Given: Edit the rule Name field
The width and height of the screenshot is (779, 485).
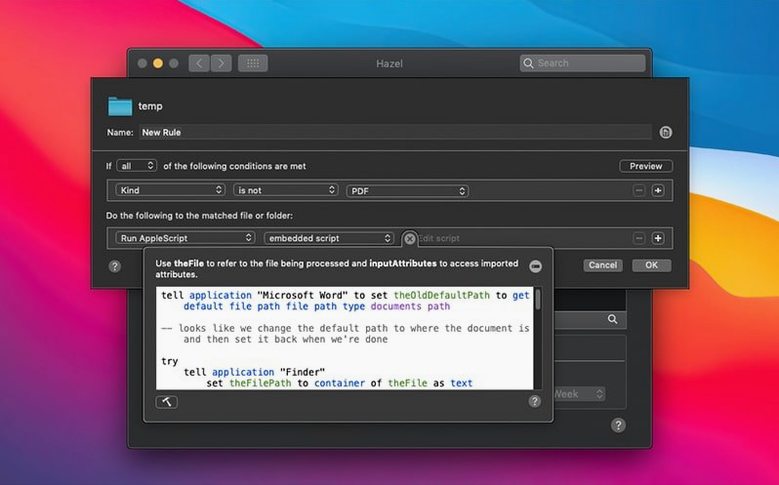Looking at the screenshot, I should coord(395,132).
